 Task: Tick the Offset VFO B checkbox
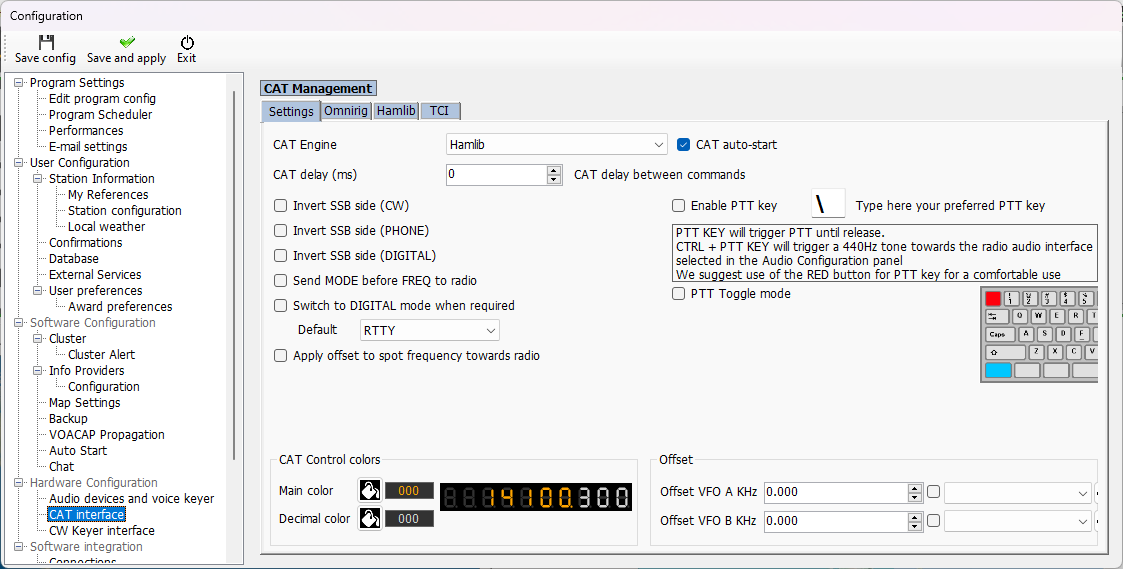(933, 521)
